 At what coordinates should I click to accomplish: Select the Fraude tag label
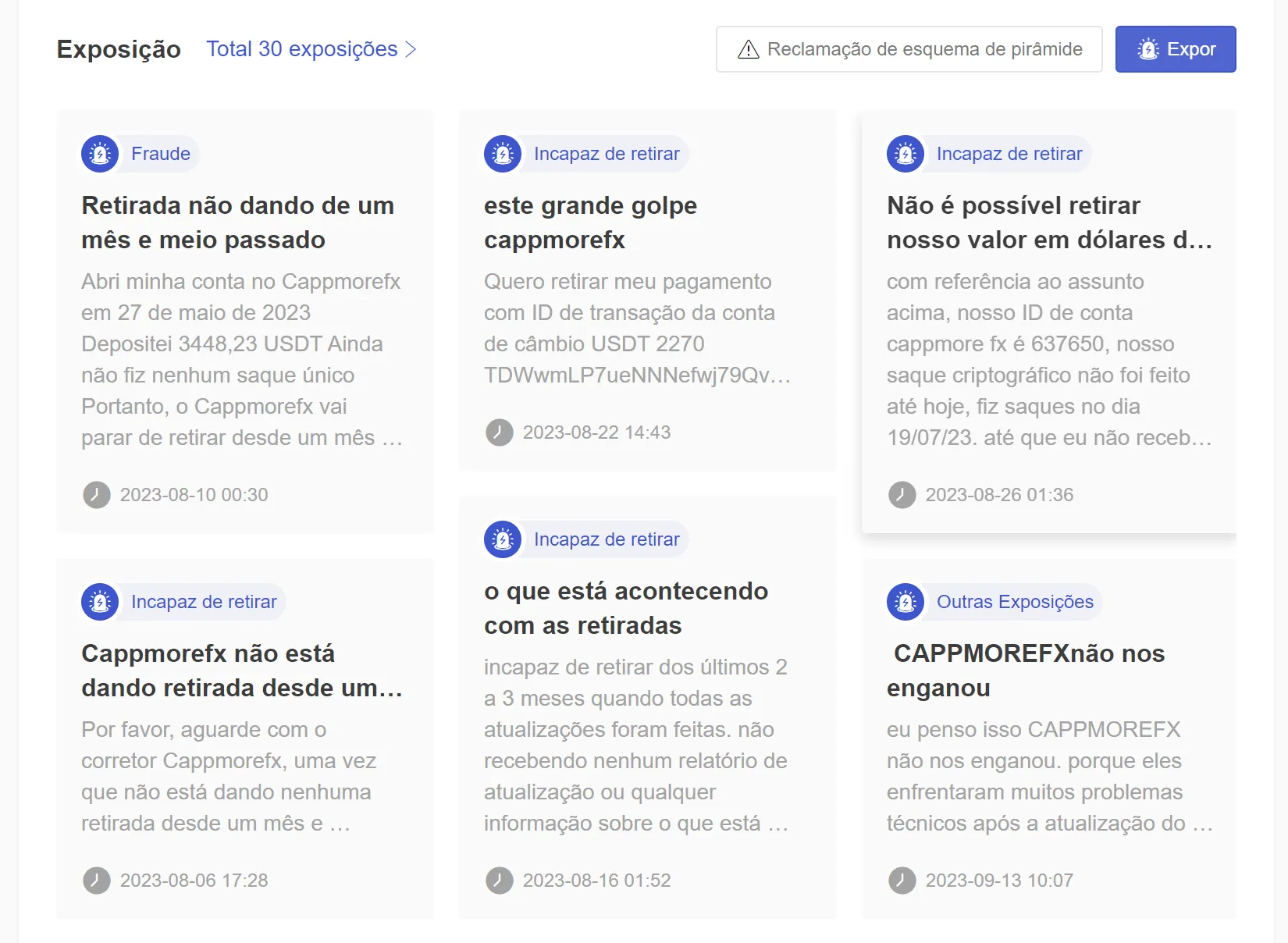tap(161, 154)
